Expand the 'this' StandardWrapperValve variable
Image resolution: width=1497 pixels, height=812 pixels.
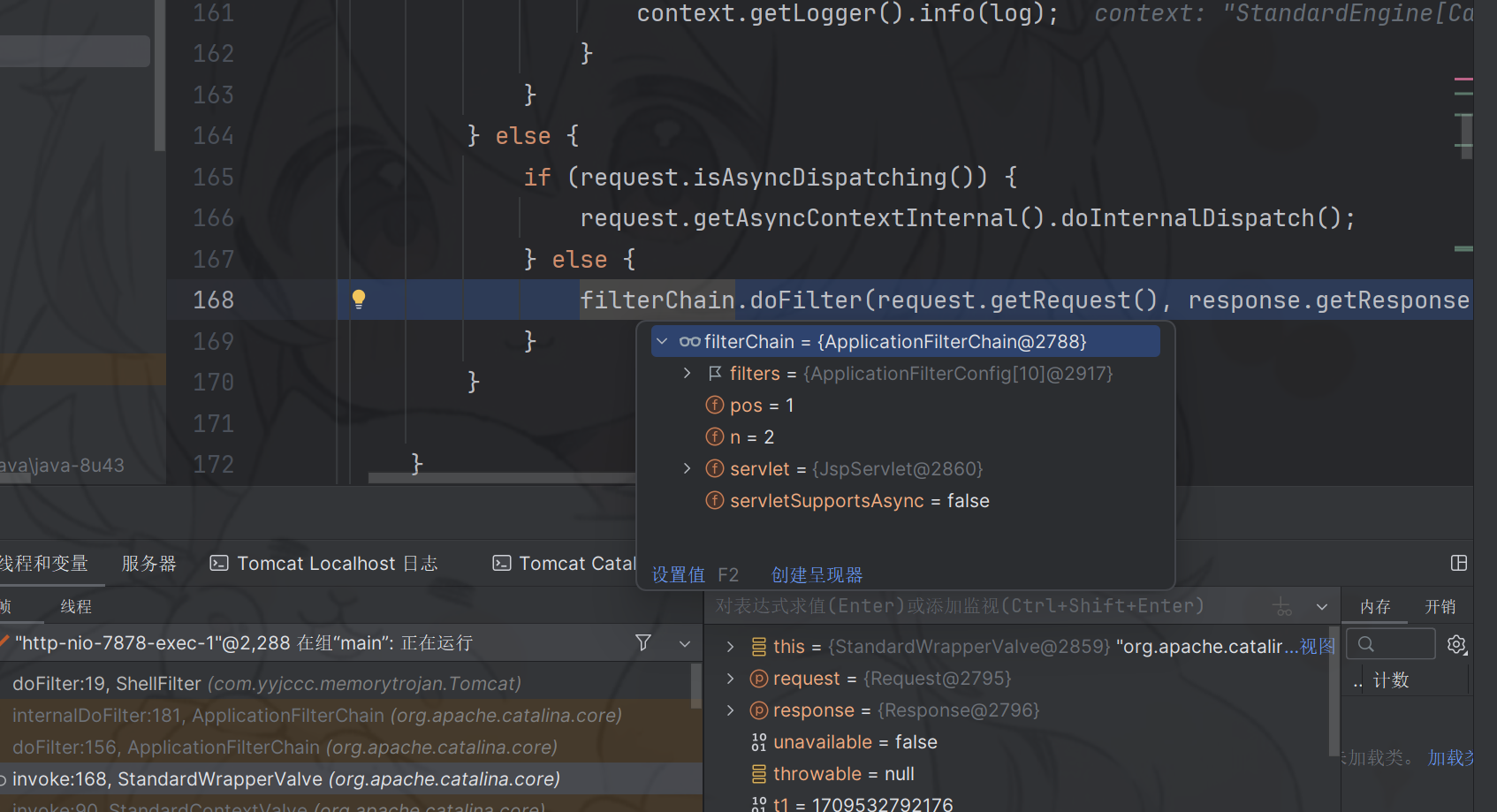[x=730, y=647]
